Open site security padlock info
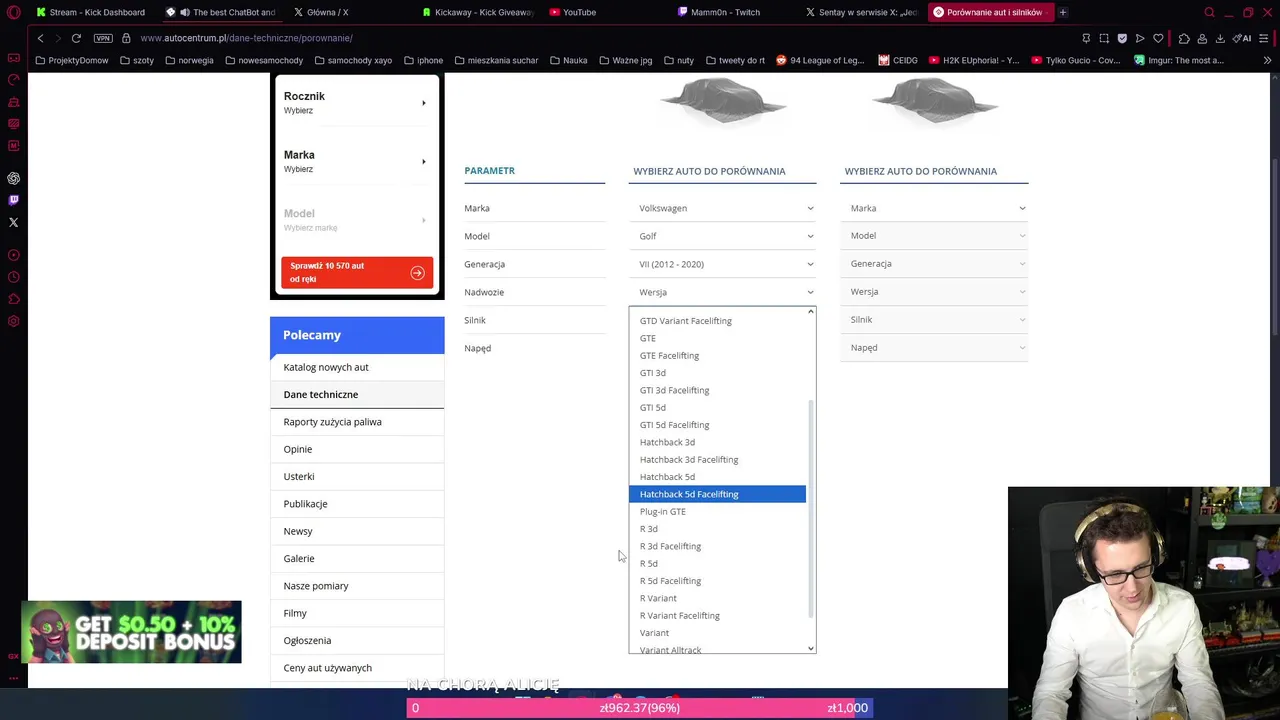This screenshot has height=720, width=1280. (x=126, y=38)
